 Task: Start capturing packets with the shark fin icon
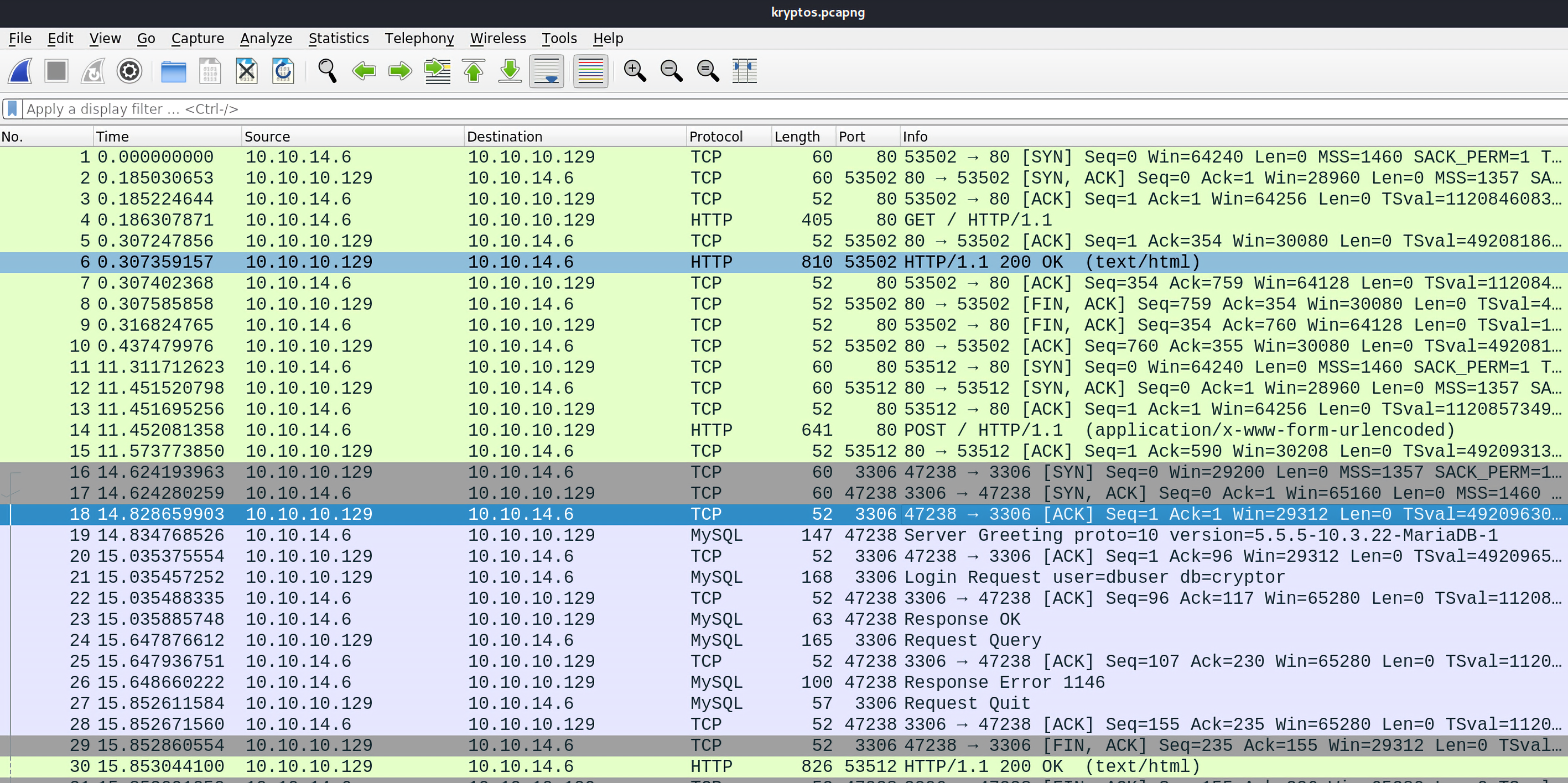[x=20, y=71]
